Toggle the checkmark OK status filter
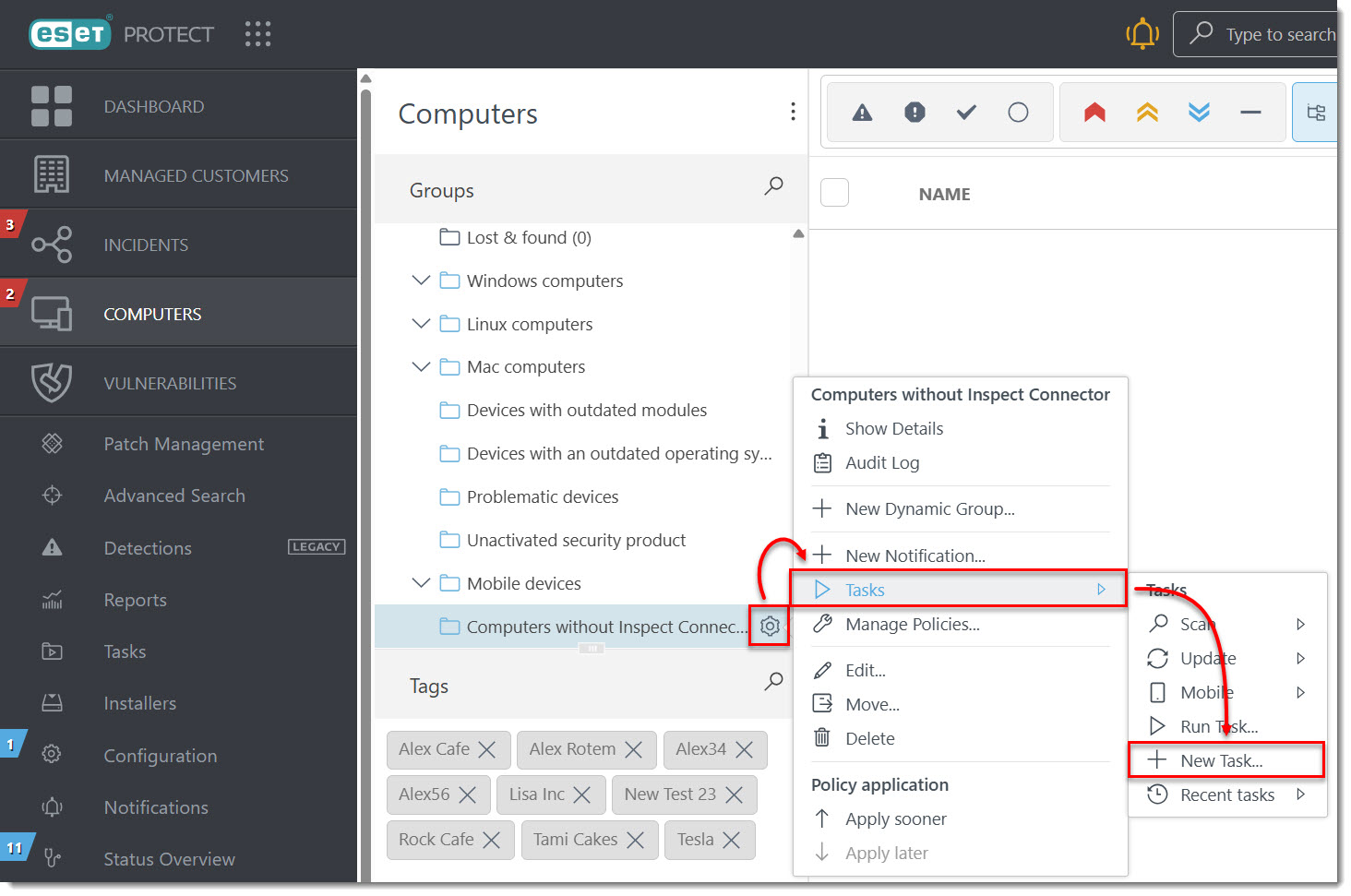This screenshot has width=1351, height=896. click(966, 113)
